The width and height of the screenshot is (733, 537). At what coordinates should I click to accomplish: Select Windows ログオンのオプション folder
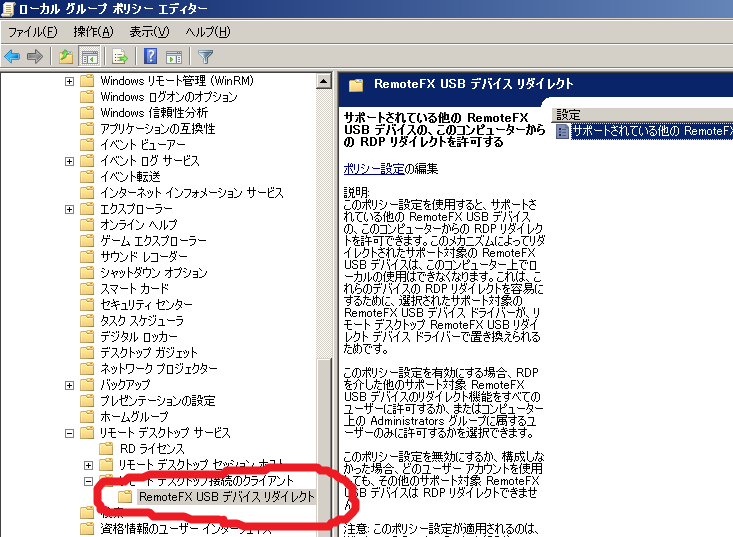point(169,97)
